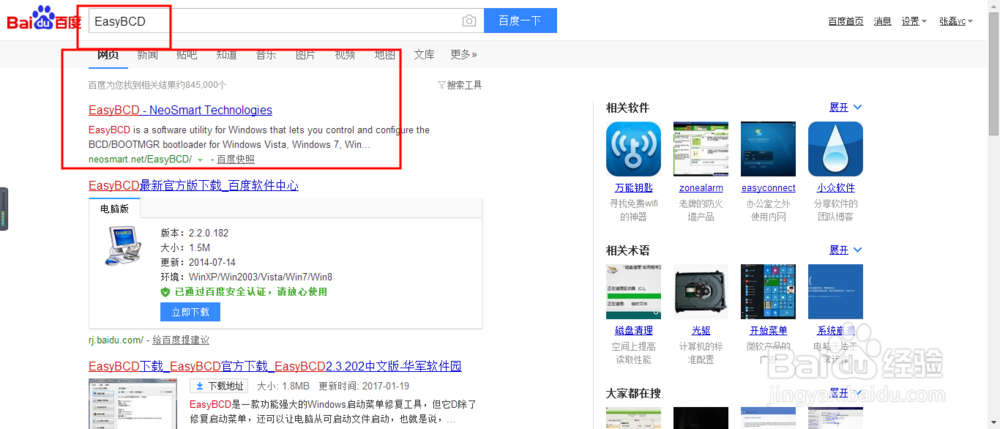Click the Baidu logo
1000x429 pixels.
pyautogui.click(x=43, y=19)
